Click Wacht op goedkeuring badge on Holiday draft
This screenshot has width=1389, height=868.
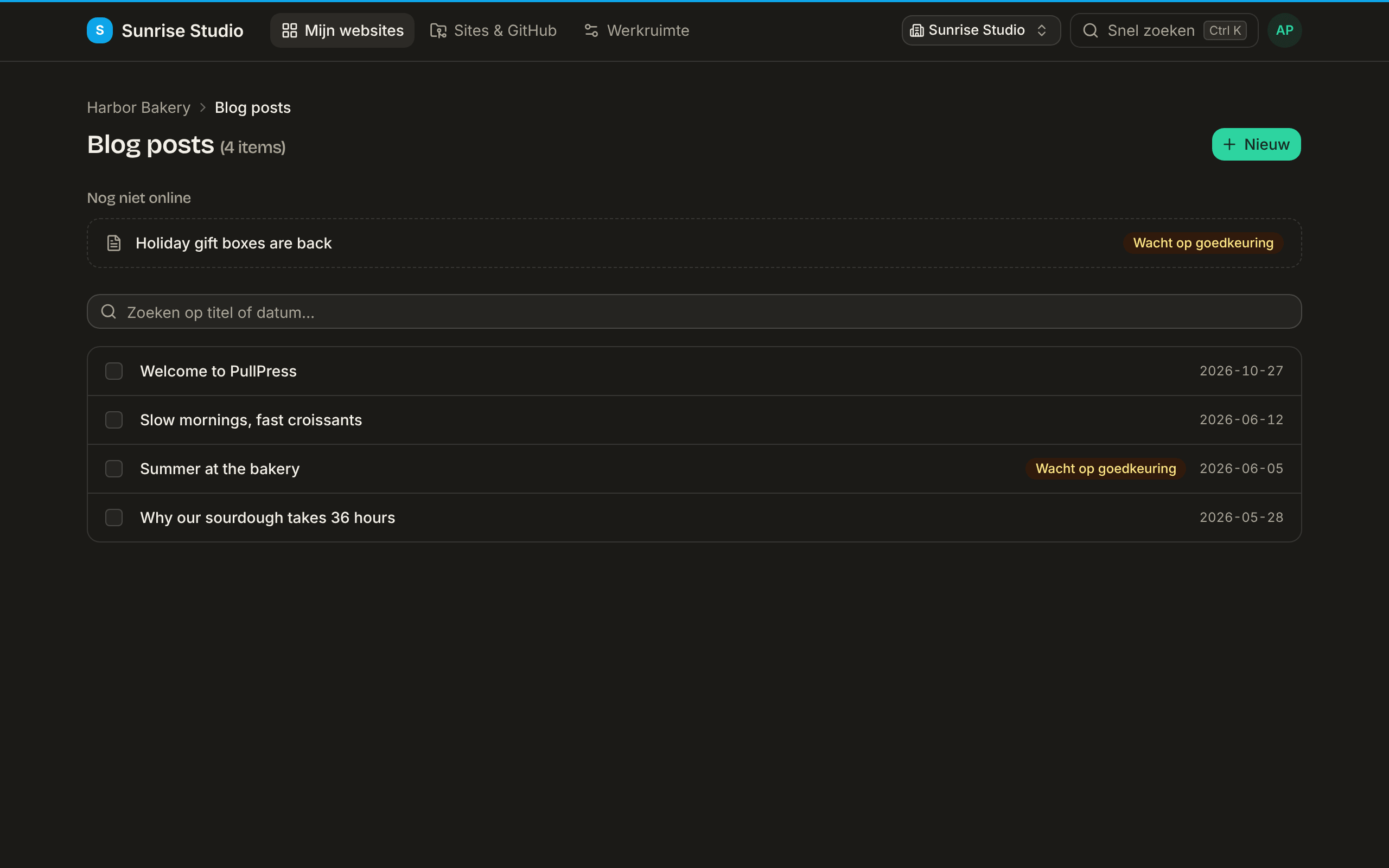click(1203, 243)
